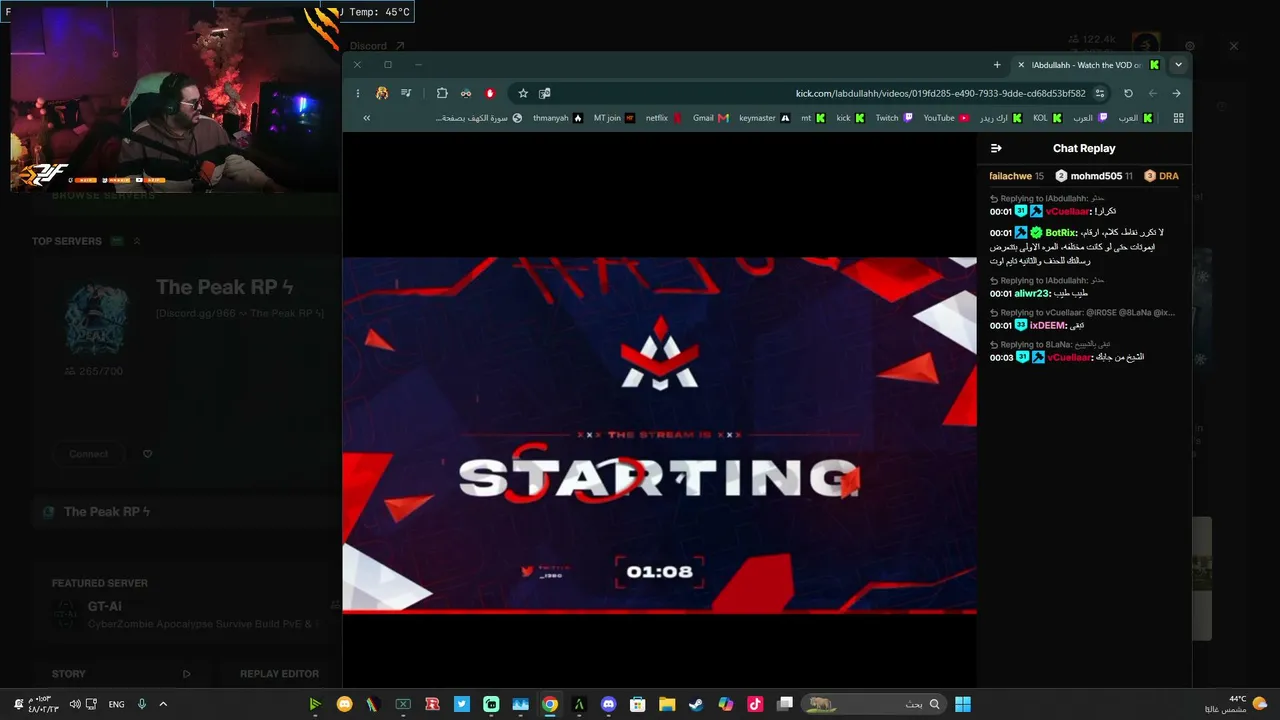Open the 'ارك ريدر' bookmark
Screen dimensions: 1280x720
1000,118
